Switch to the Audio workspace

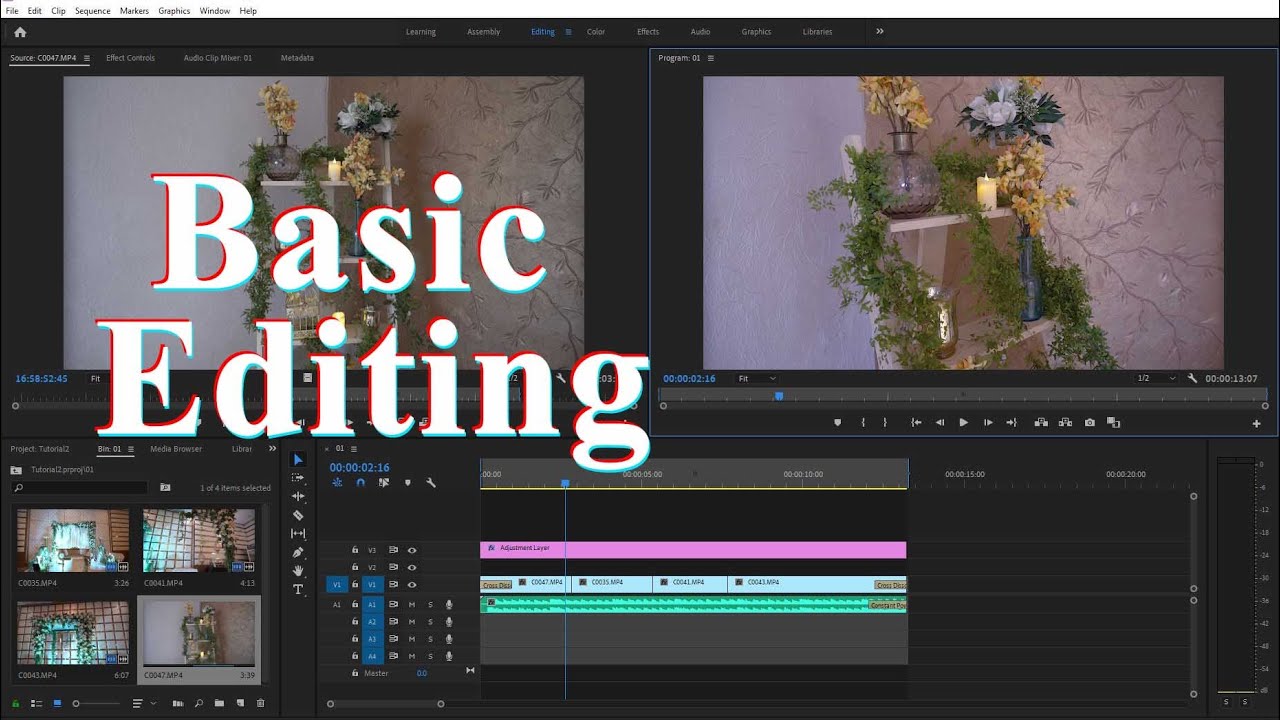(x=700, y=32)
